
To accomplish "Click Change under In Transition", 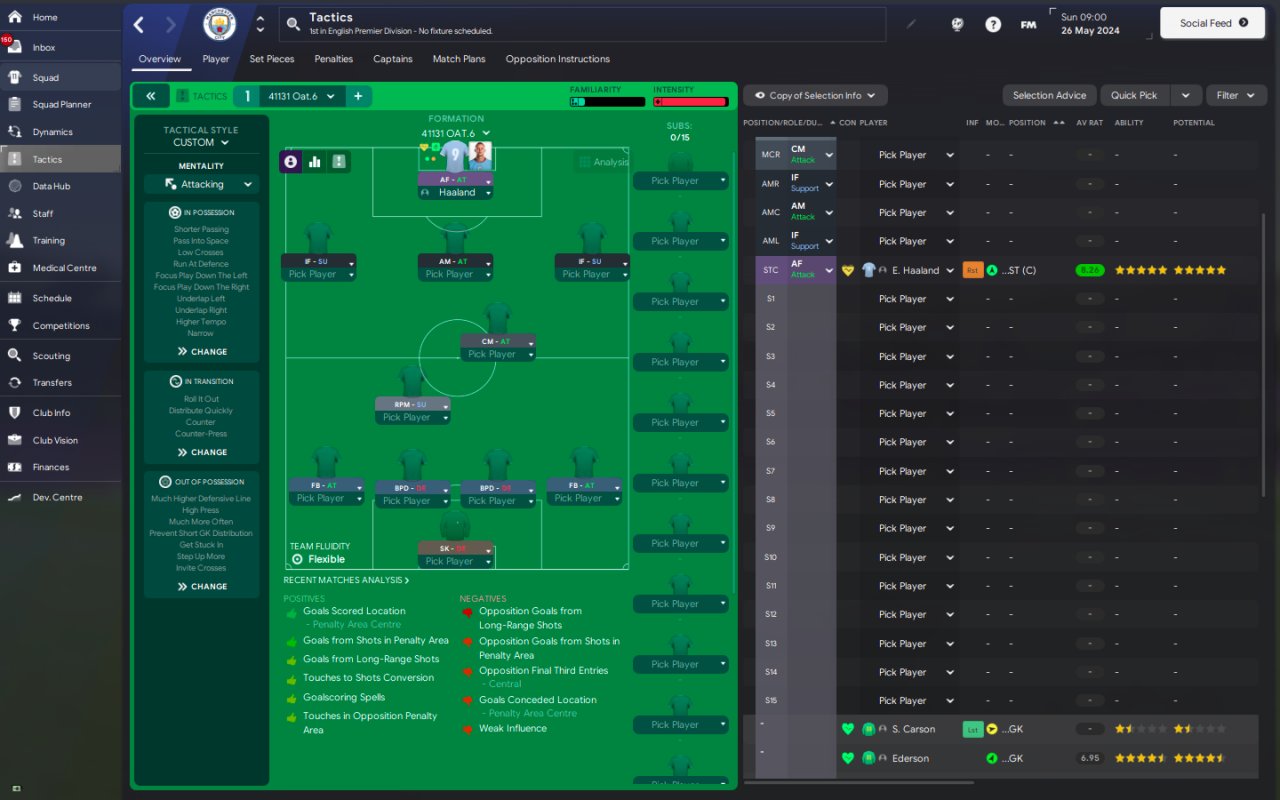I will [x=202, y=452].
